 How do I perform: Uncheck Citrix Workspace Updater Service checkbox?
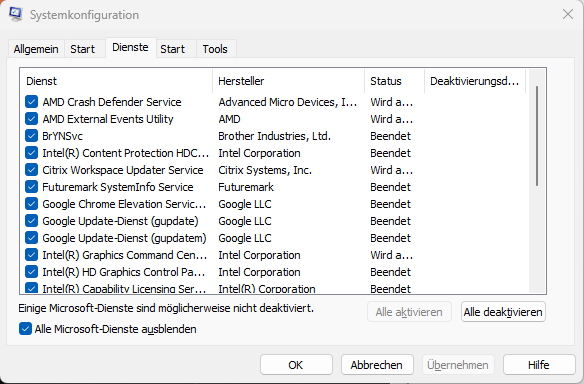point(31,170)
